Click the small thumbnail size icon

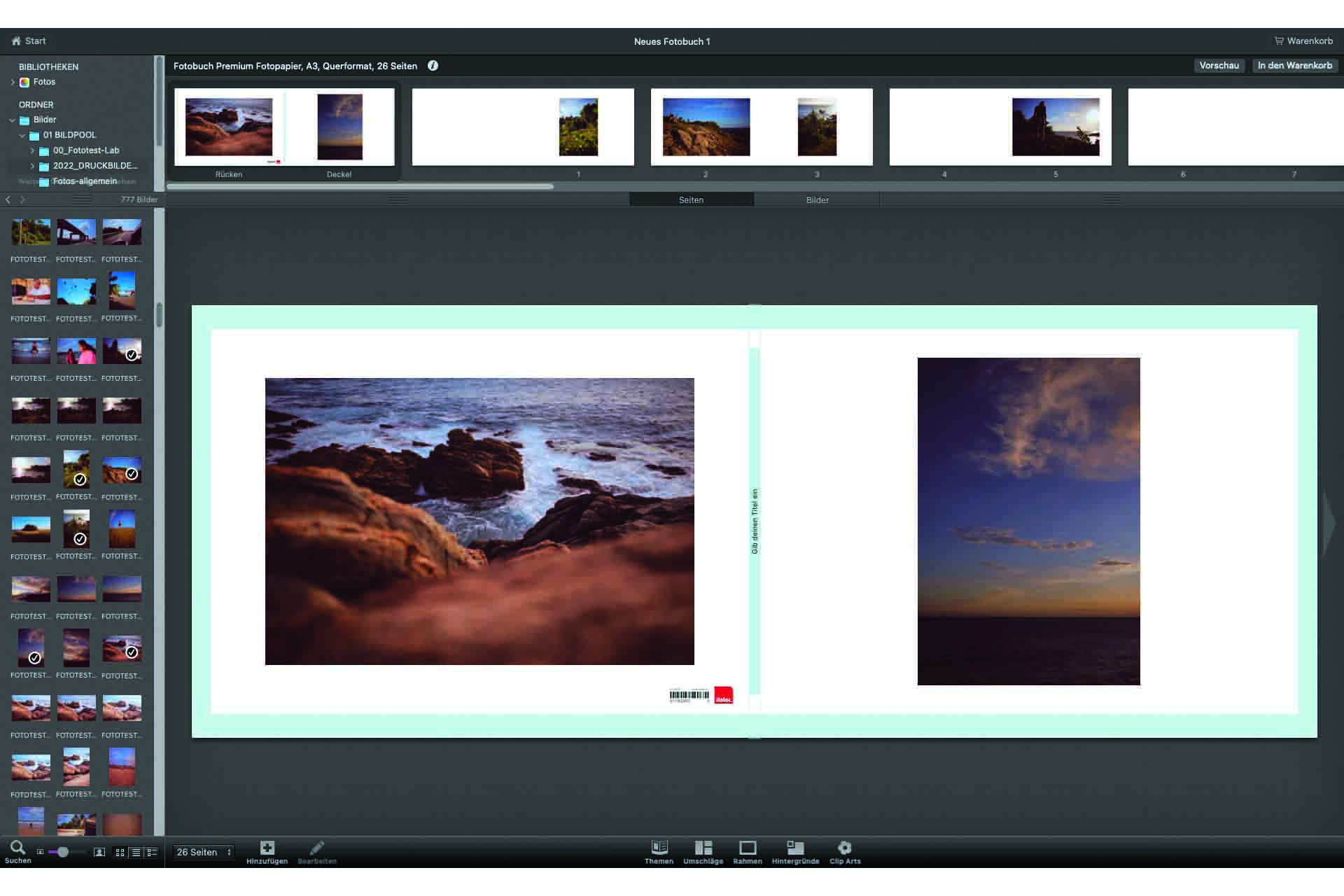click(40, 852)
